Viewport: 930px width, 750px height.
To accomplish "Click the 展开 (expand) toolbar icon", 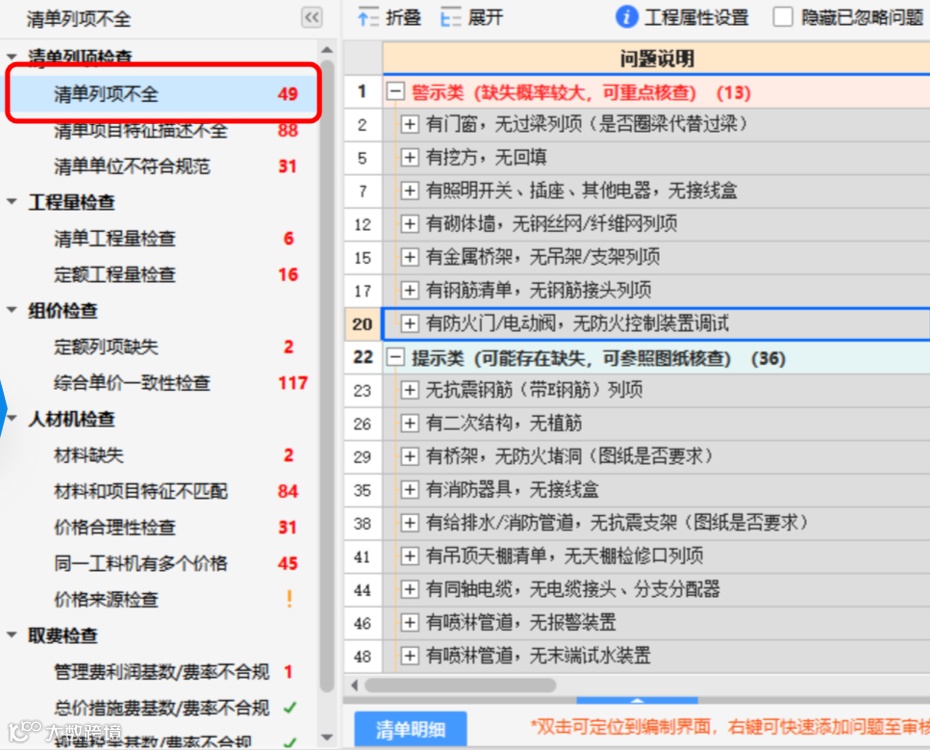I will coord(450,18).
